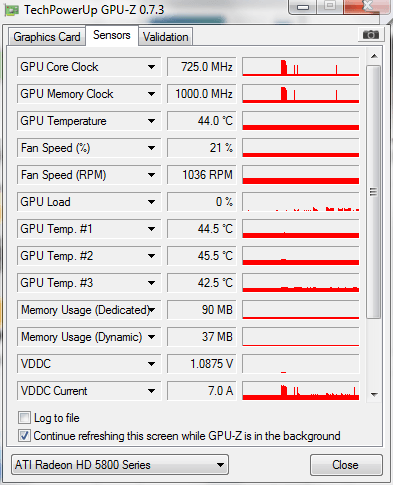Expand the GPU Temperature sensor dropdown
Image resolution: width=393 pixels, height=485 pixels.
[151, 121]
